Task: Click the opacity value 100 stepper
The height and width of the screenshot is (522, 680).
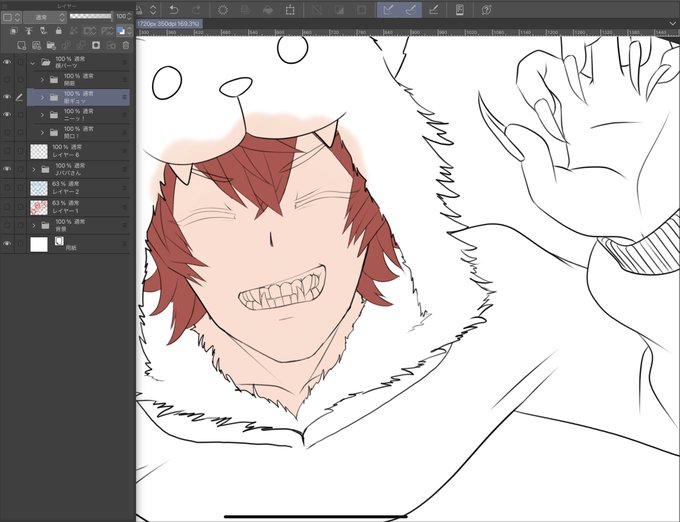Action: pyautogui.click(x=129, y=16)
